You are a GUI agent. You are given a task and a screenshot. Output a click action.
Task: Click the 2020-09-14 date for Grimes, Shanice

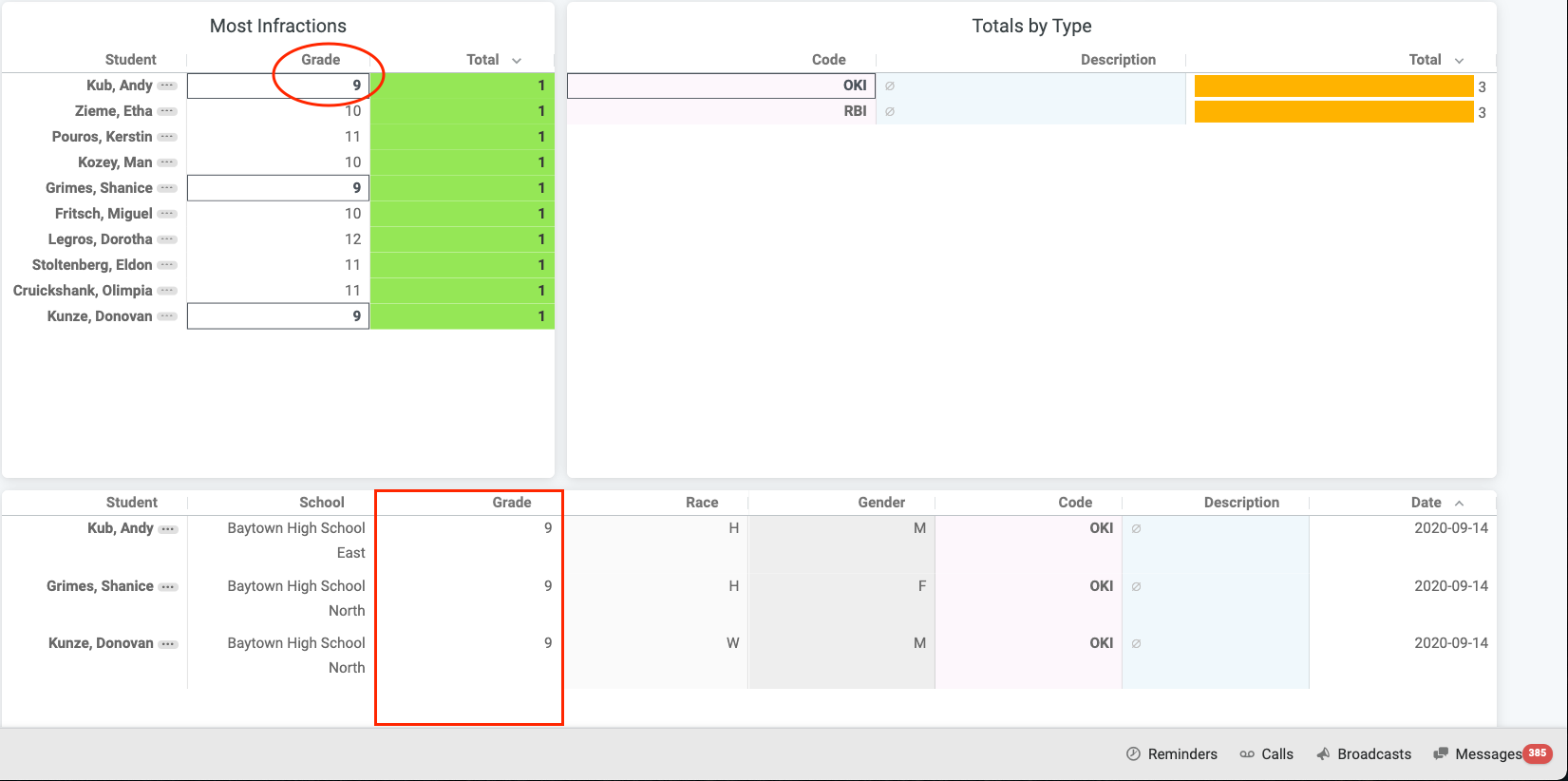click(x=1451, y=586)
